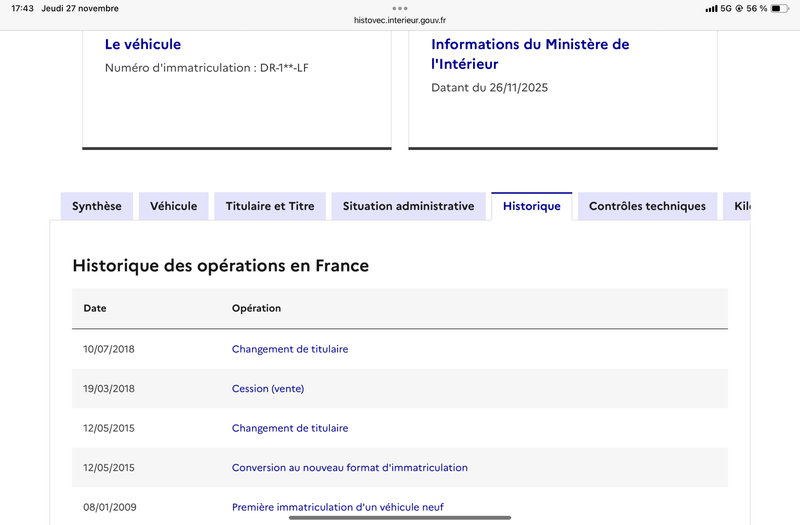Viewport: 800px width, 525px height.
Task: Tap the histovec.interieur.gouv.fr address bar
Action: click(x=400, y=20)
